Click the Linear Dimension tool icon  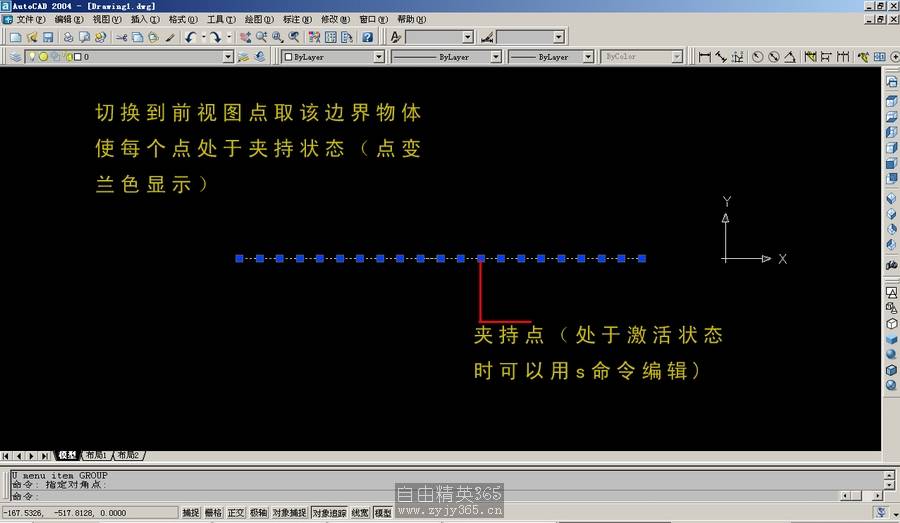(705, 57)
